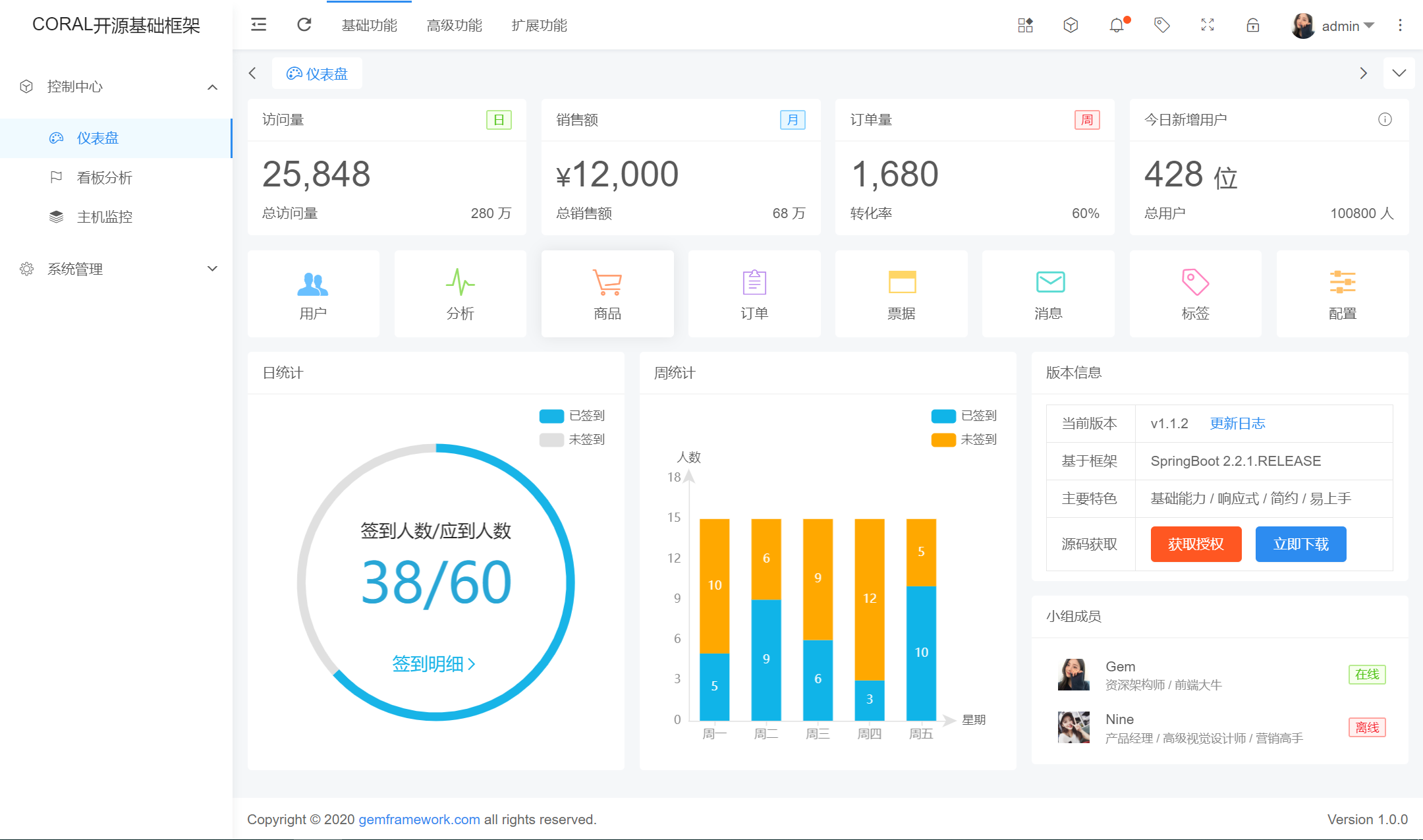Open the 签到明细 link

433,663
